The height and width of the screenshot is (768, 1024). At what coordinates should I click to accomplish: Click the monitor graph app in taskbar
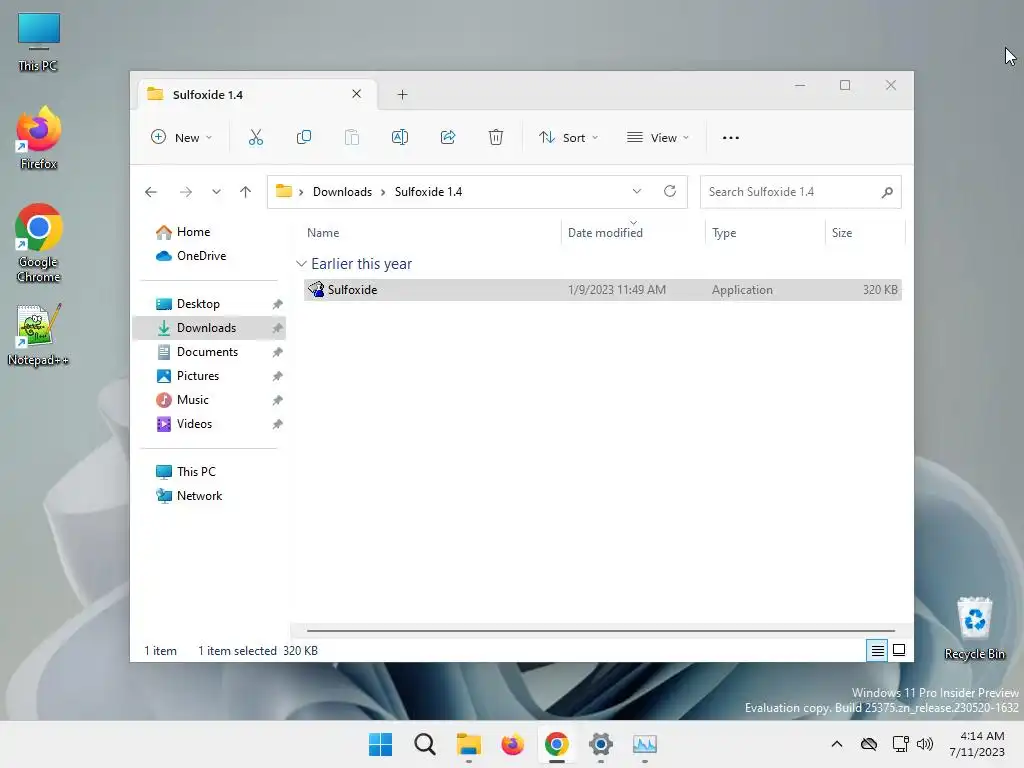645,744
